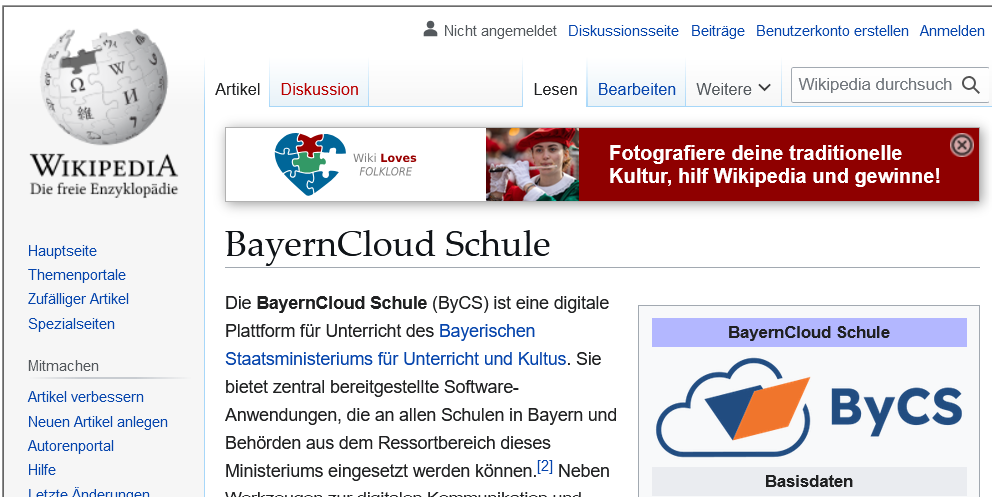Click the BayernCloud Schule page heading
This screenshot has width=992, height=497.
coord(387,244)
